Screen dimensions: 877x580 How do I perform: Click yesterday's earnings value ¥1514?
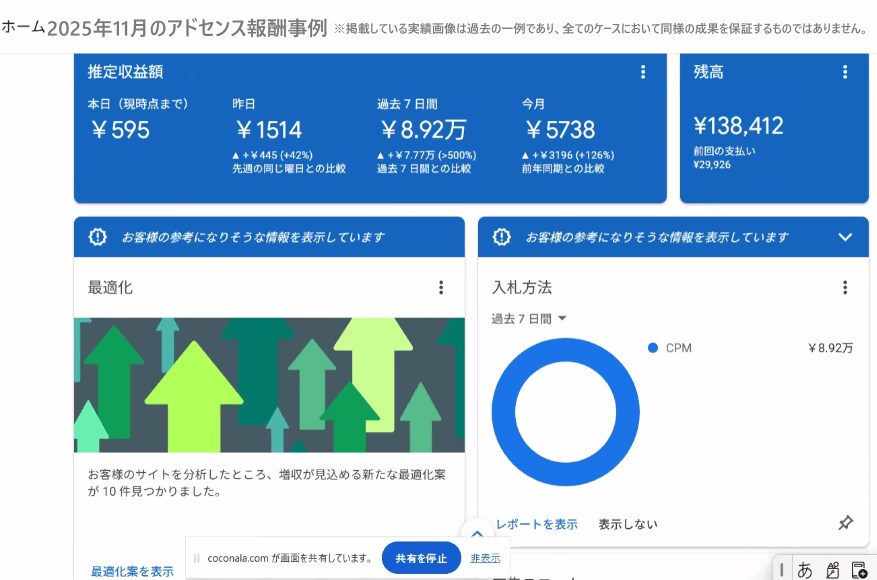[269, 130]
